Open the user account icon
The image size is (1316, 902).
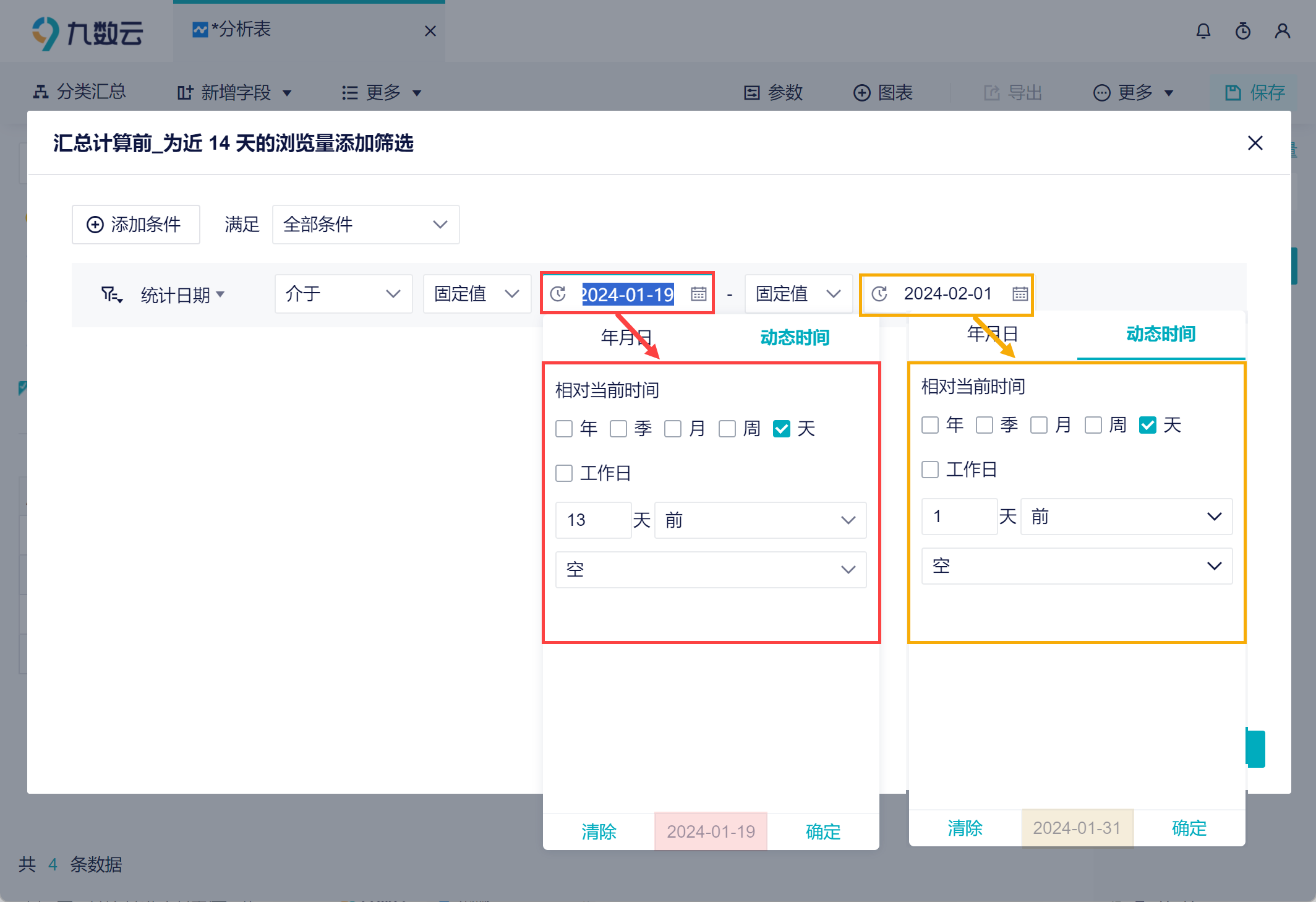pyautogui.click(x=1282, y=31)
